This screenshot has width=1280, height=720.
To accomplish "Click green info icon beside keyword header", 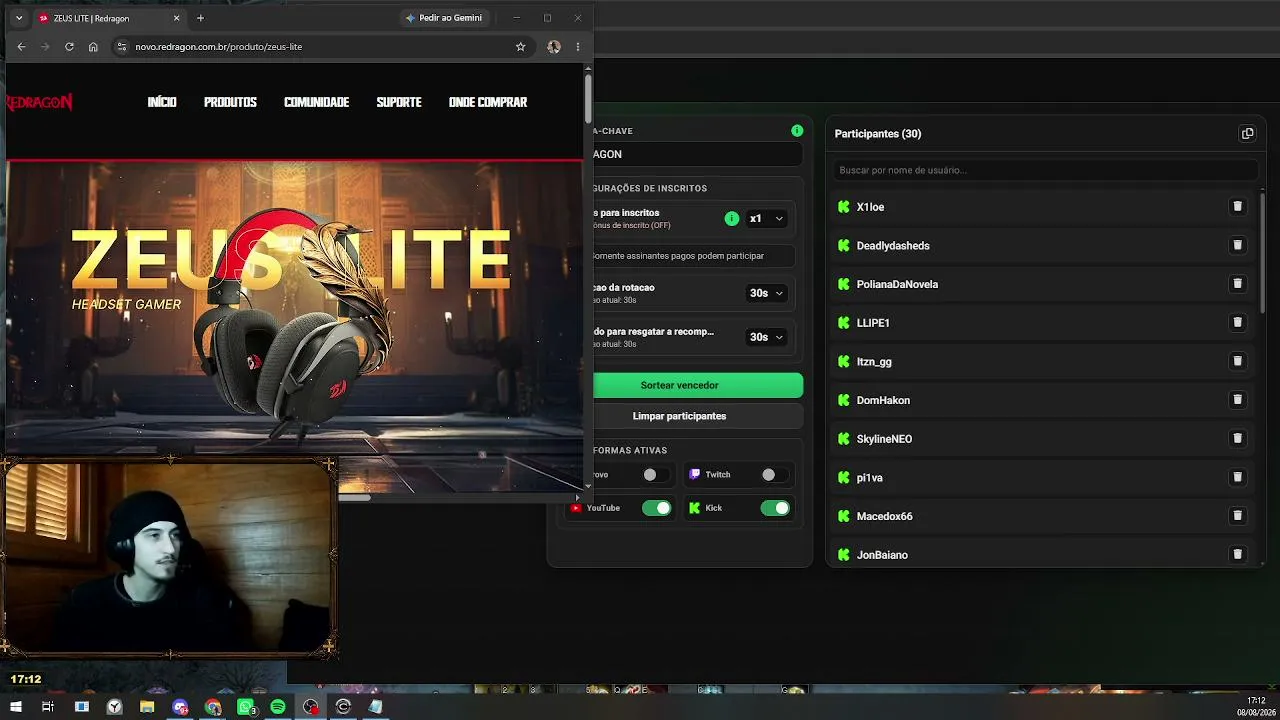I will 797,131.
